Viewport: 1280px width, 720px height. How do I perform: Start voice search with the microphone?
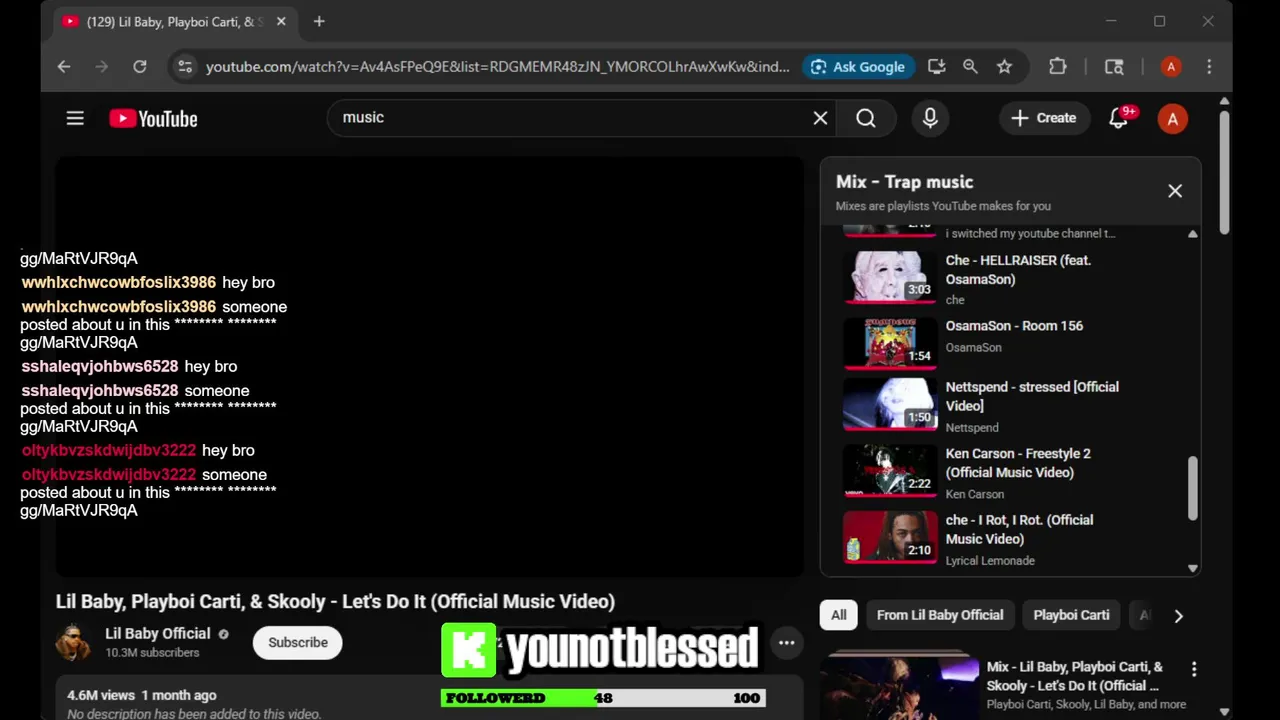coord(930,118)
